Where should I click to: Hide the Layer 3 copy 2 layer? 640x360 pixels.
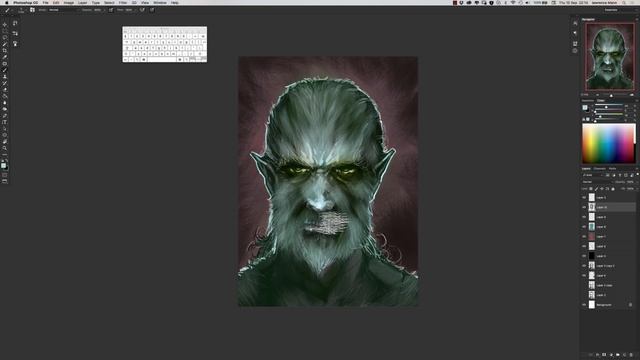pyautogui.click(x=584, y=266)
